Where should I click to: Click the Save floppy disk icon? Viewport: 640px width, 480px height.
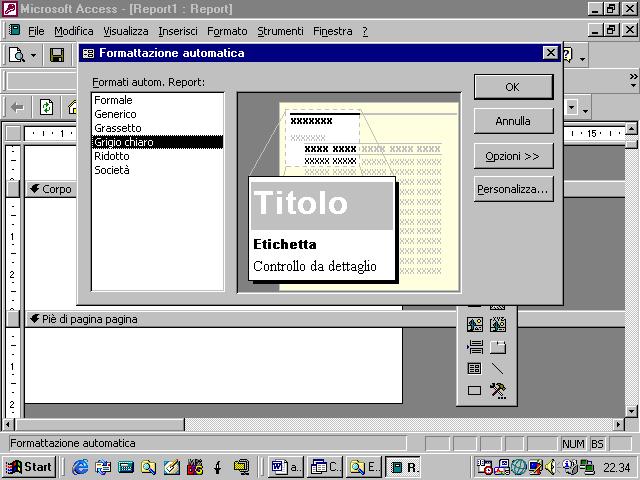point(57,55)
